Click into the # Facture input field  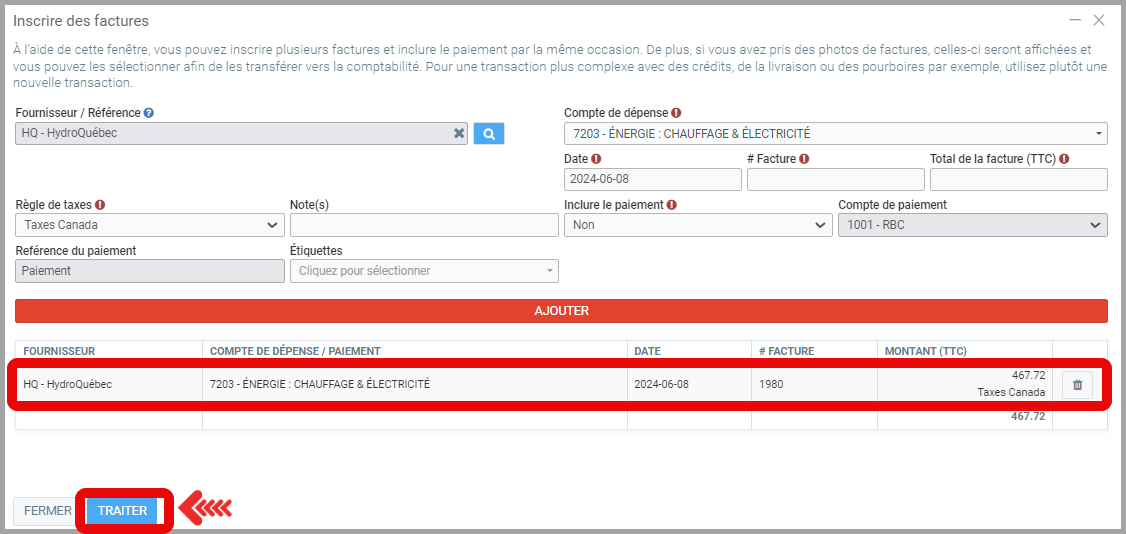click(x=835, y=179)
